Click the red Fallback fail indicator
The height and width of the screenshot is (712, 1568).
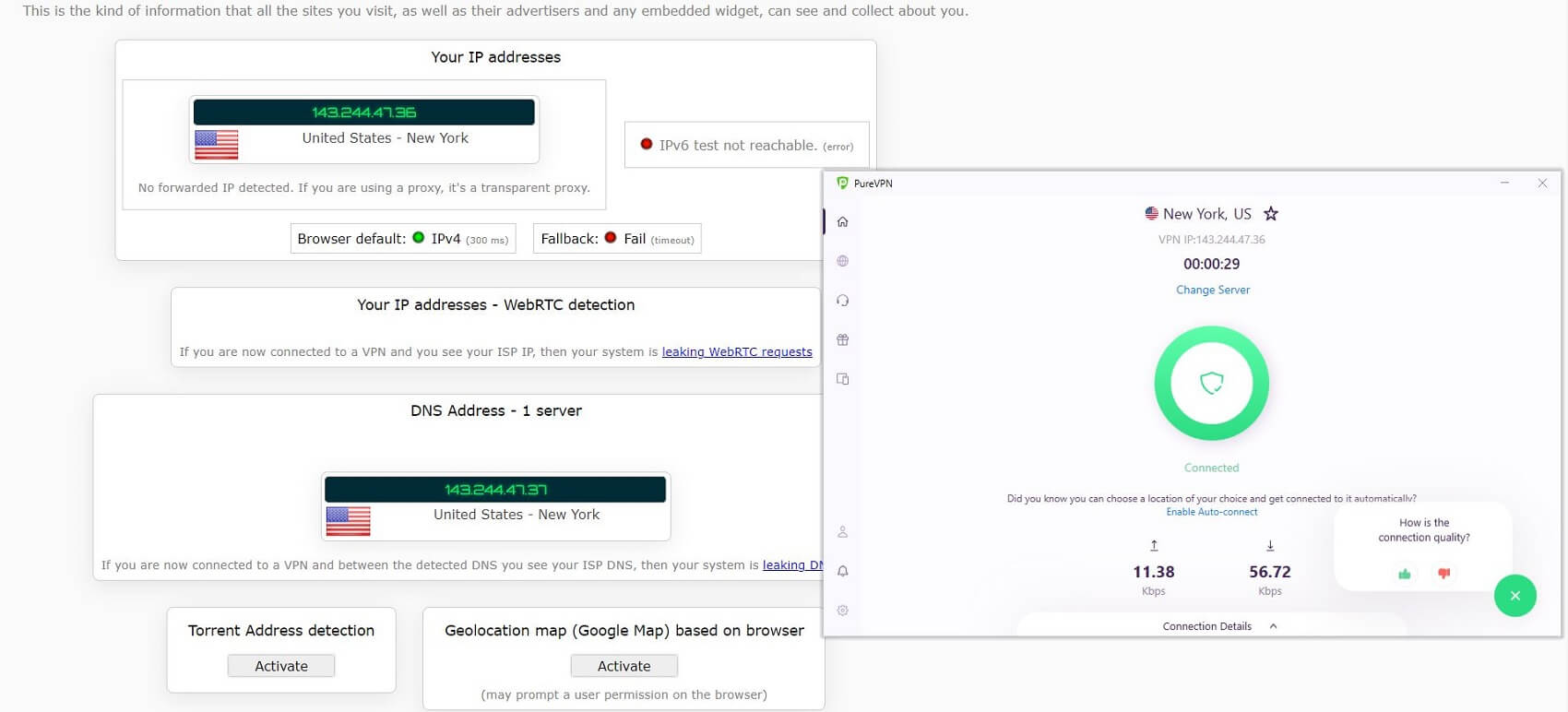(611, 238)
